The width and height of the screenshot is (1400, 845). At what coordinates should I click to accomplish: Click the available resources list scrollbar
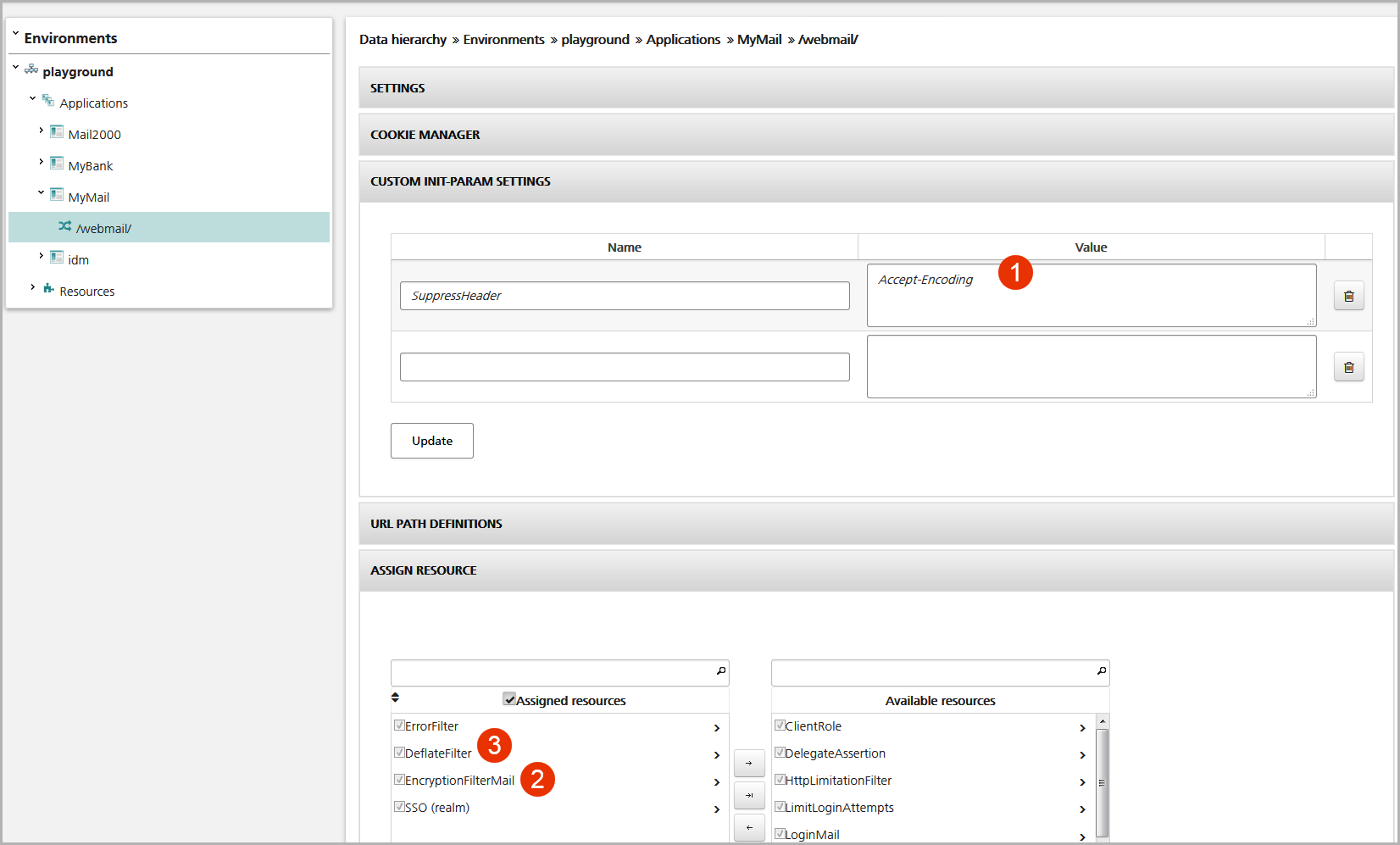tap(1103, 782)
